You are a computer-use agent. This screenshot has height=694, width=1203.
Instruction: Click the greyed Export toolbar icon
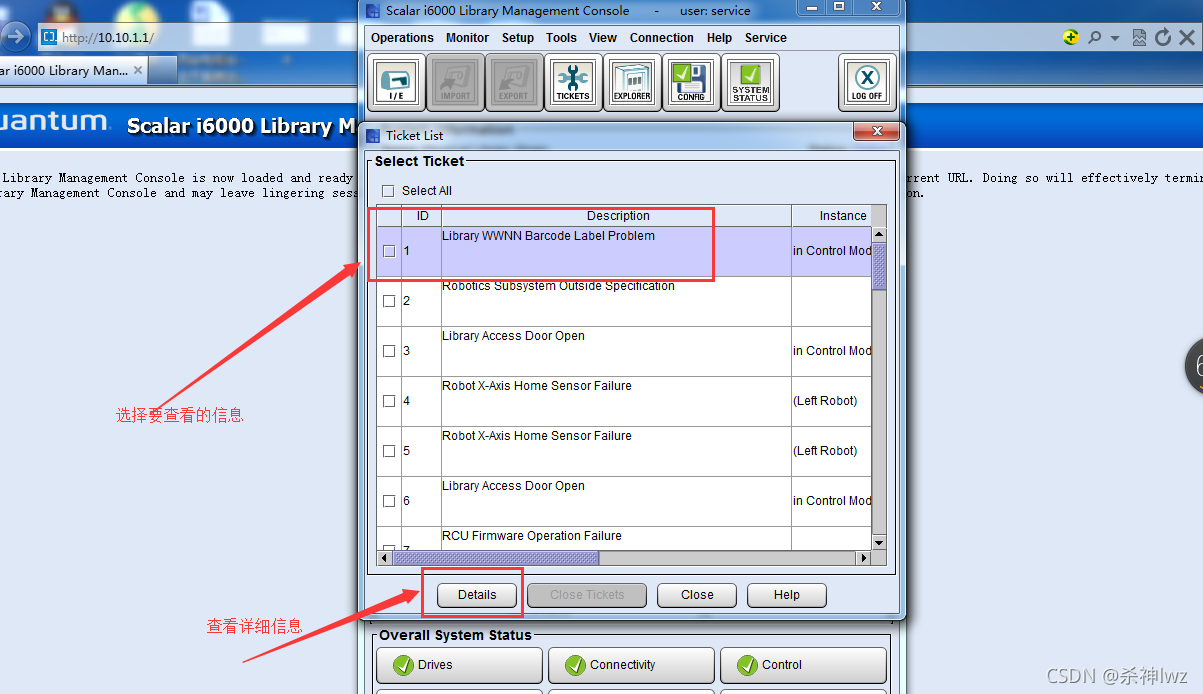[x=513, y=82]
